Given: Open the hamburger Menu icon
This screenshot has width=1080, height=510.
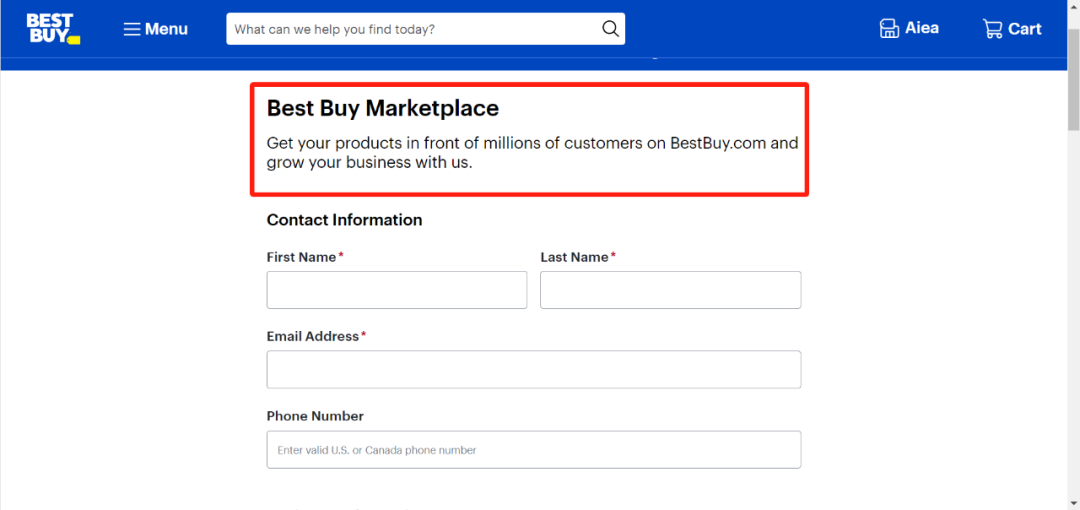Looking at the screenshot, I should pyautogui.click(x=132, y=29).
